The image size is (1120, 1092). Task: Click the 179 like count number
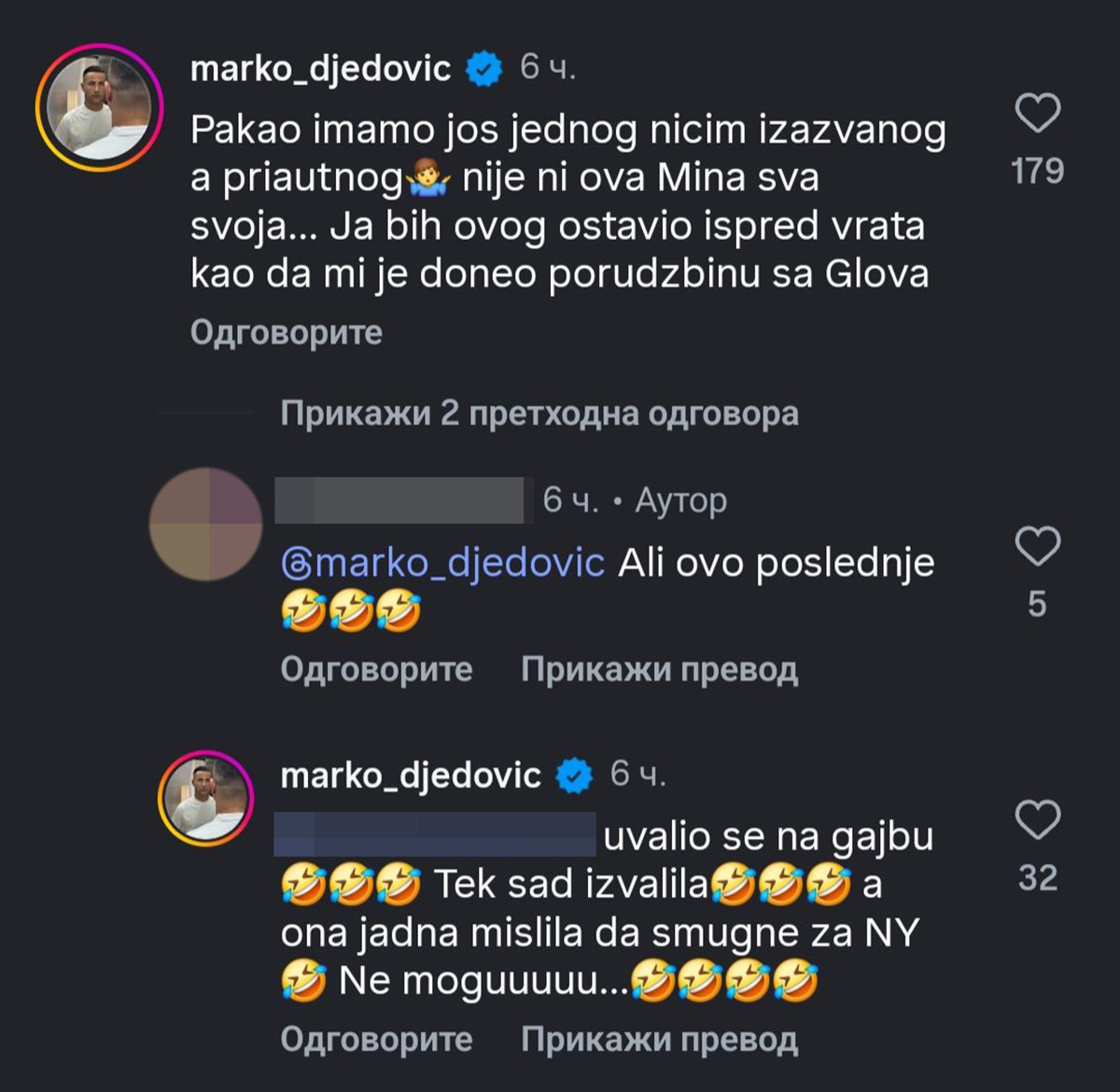click(1038, 170)
